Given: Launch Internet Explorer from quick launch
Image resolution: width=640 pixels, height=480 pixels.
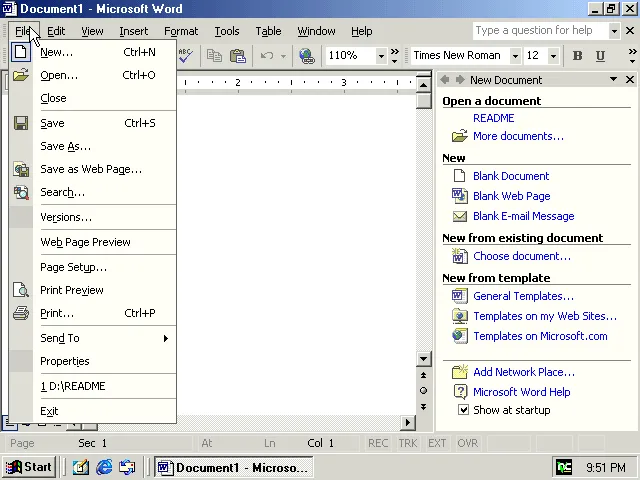Looking at the screenshot, I should click(x=104, y=467).
